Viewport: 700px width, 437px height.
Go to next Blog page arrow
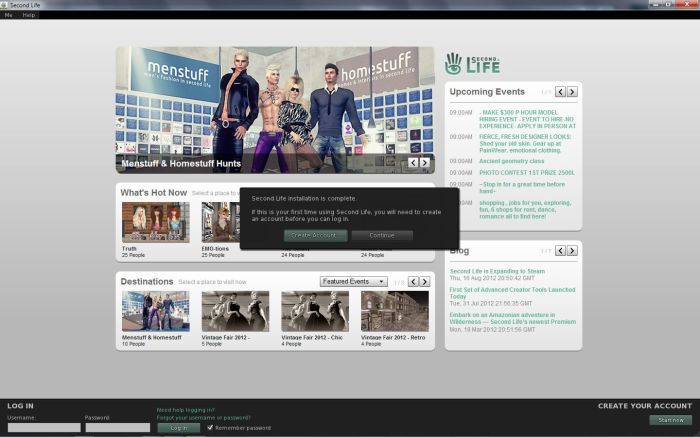(573, 250)
